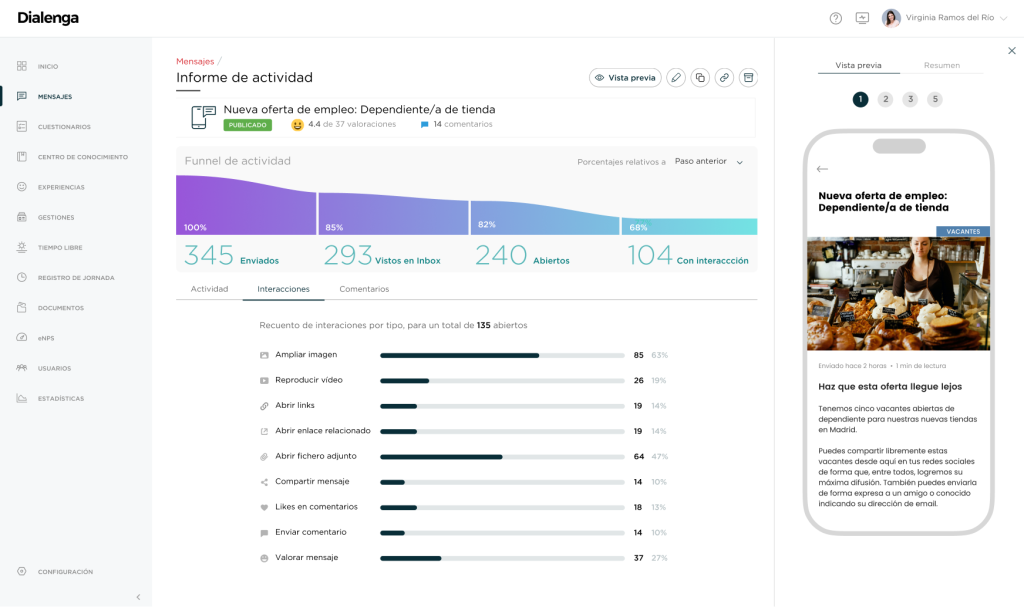1024x607 pixels.
Task: Collapse the left sidebar with chevron
Action: click(x=138, y=597)
